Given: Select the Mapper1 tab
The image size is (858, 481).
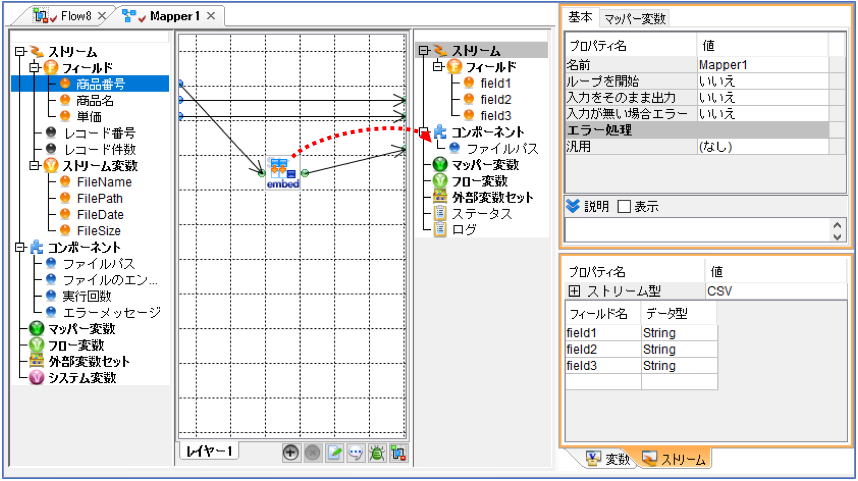Looking at the screenshot, I should [175, 16].
